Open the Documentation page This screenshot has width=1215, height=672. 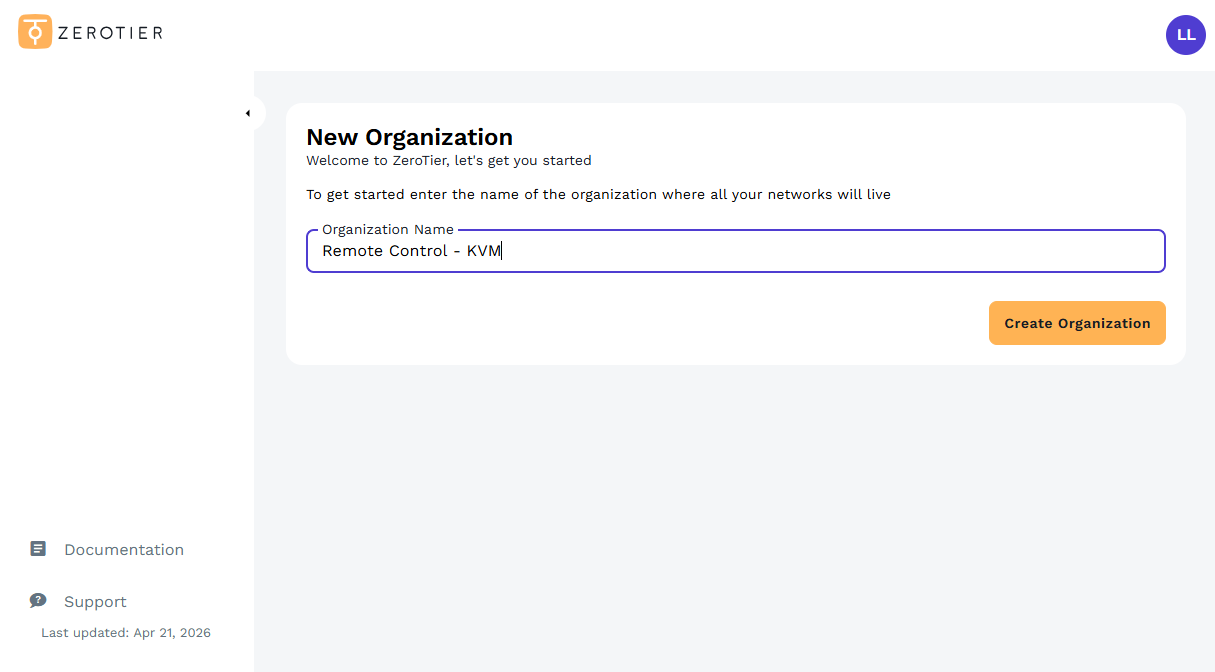(x=123, y=549)
